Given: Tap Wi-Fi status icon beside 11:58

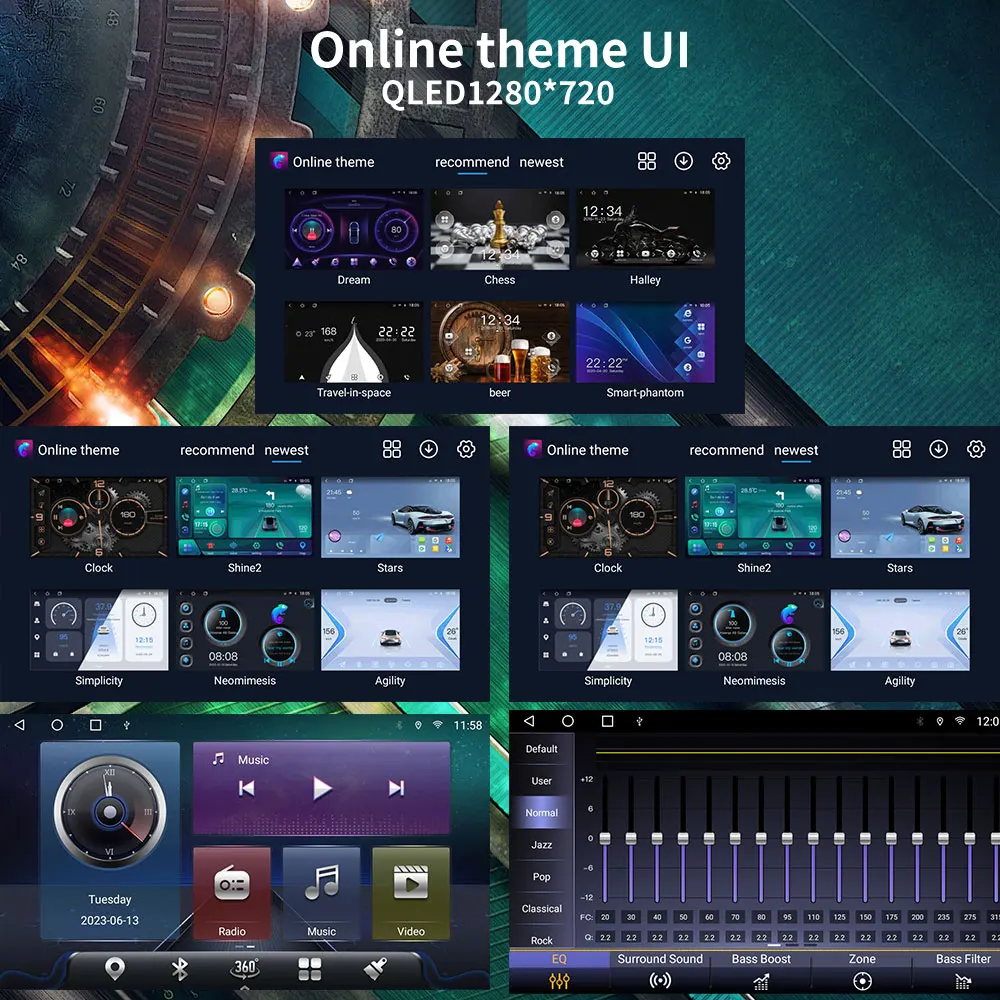Looking at the screenshot, I should coord(438,725).
